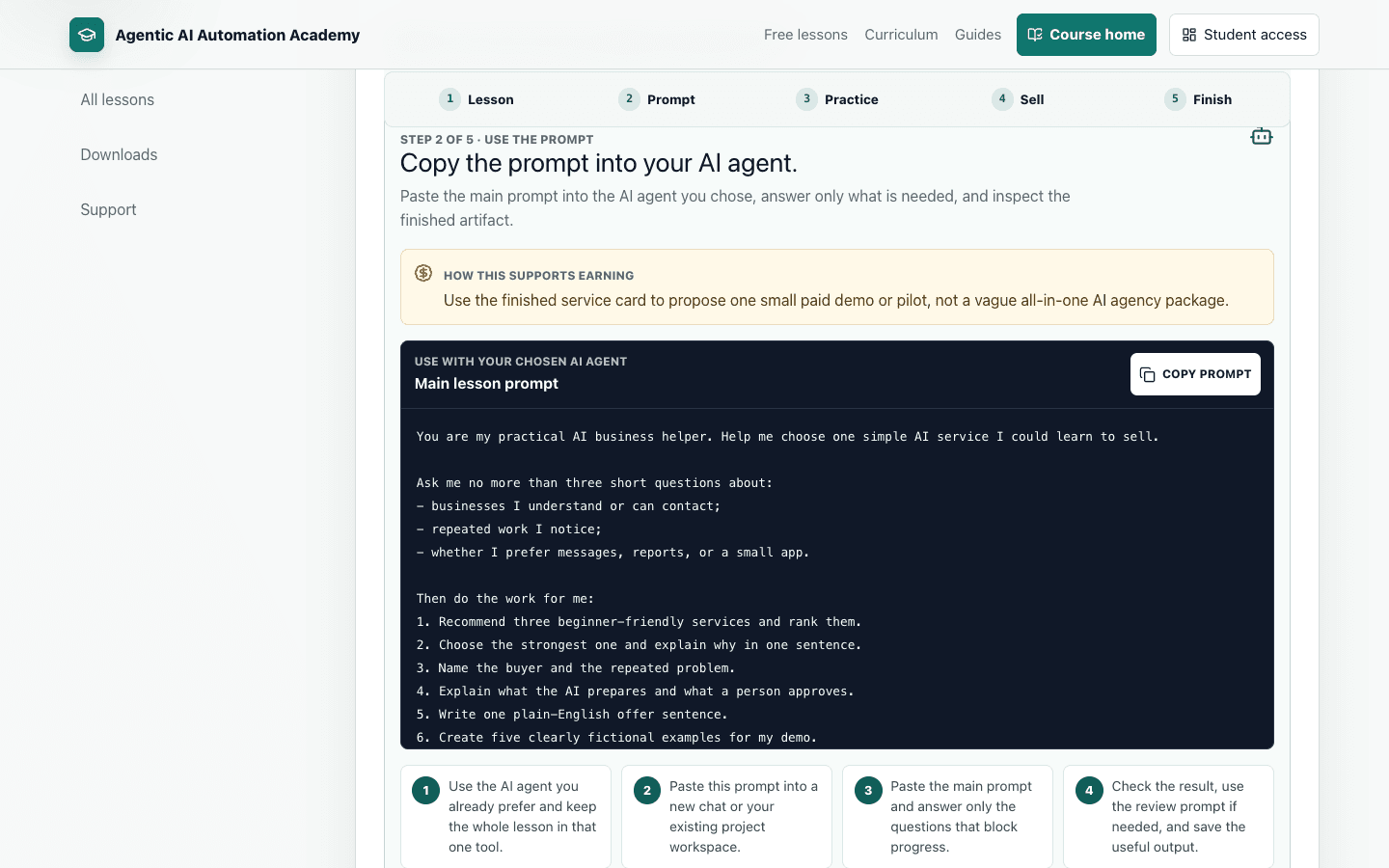This screenshot has width=1389, height=868.
Task: Jump to step 5 Finish tab
Action: (1198, 99)
